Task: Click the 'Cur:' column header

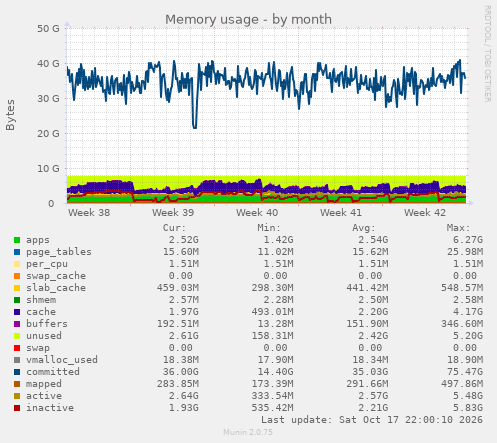Action: pos(174,228)
